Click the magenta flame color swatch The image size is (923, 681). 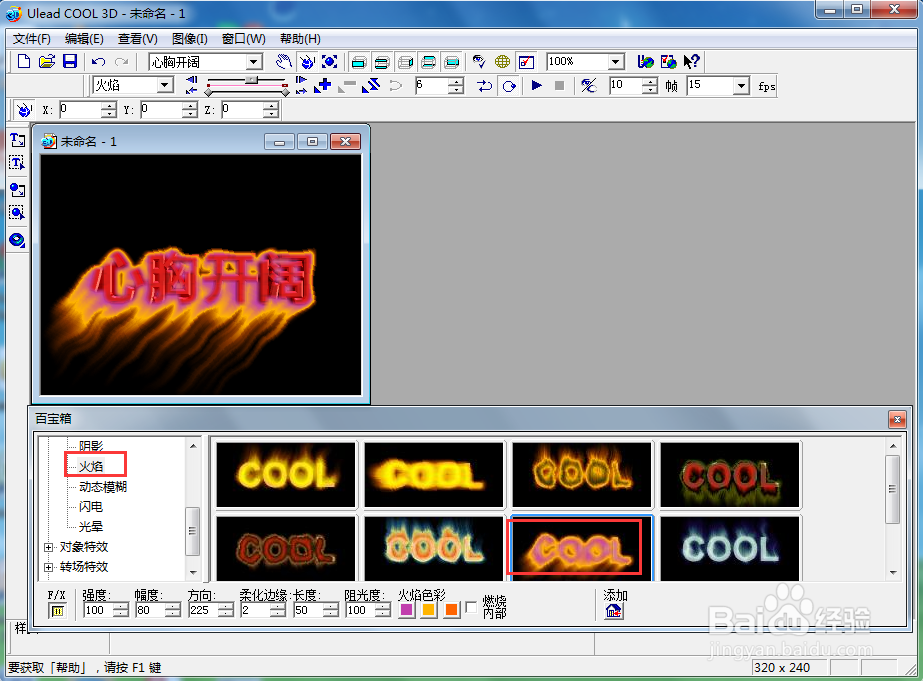tap(406, 610)
